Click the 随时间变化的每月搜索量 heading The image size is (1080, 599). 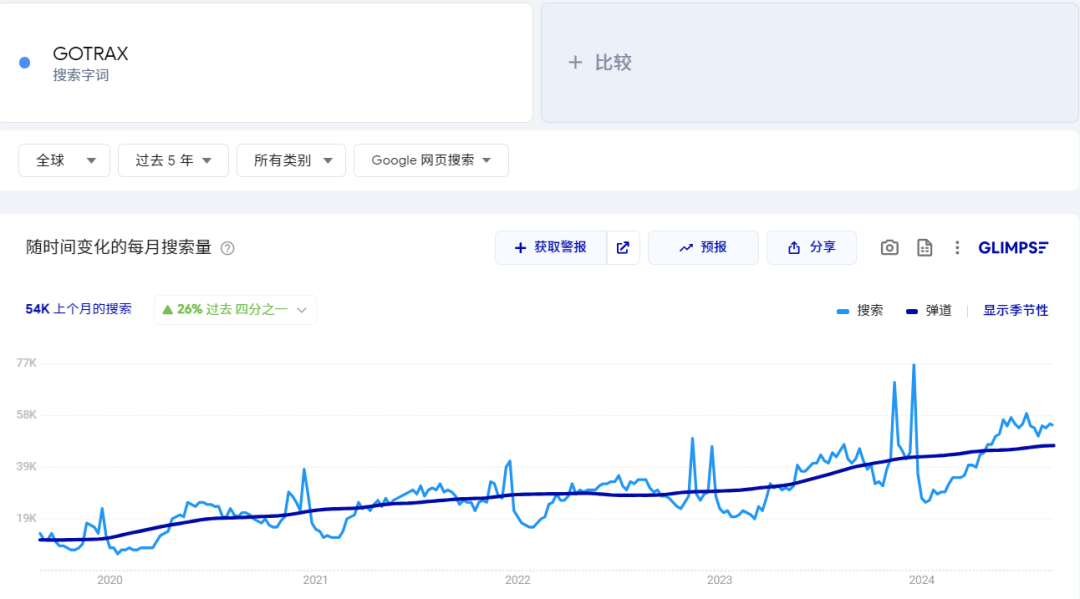[x=118, y=247]
